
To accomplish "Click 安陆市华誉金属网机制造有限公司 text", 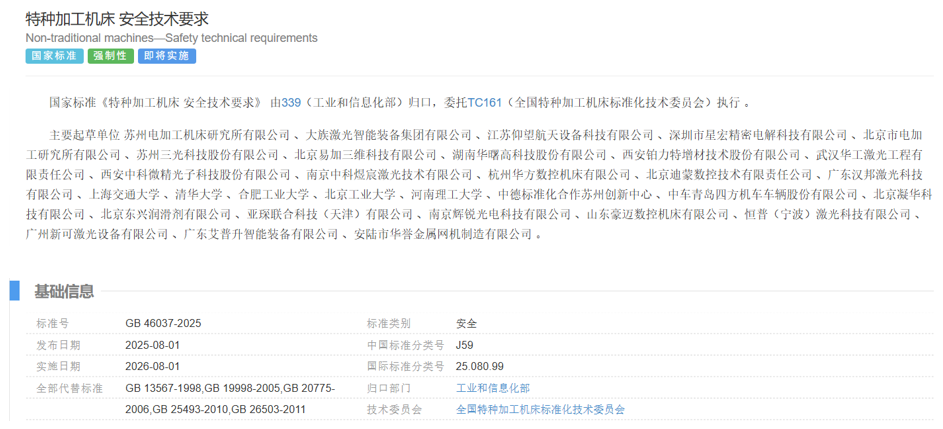I will 443,235.
